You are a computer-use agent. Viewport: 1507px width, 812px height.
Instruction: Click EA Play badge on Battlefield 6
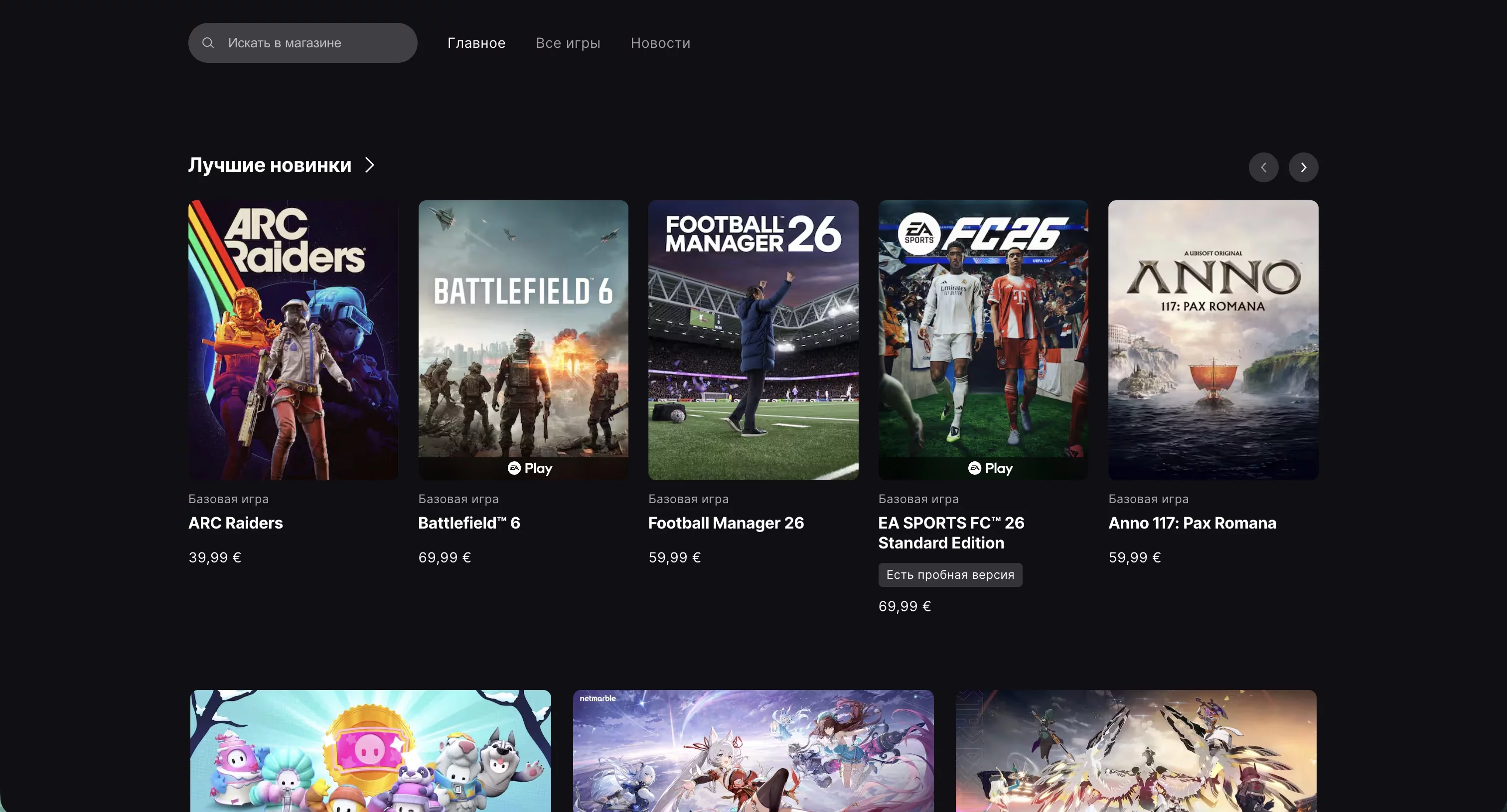(530, 468)
